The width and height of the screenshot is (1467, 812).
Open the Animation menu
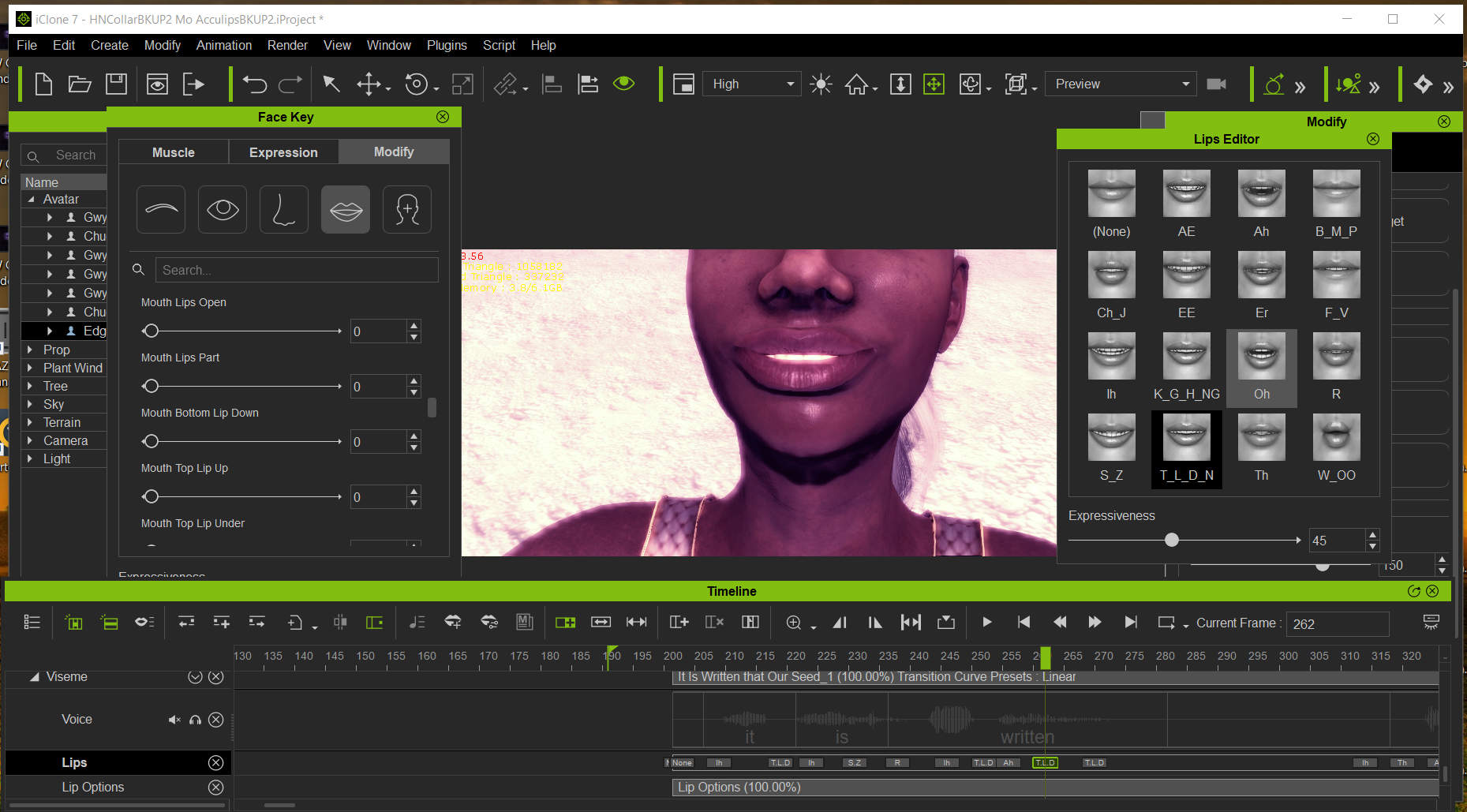[224, 45]
